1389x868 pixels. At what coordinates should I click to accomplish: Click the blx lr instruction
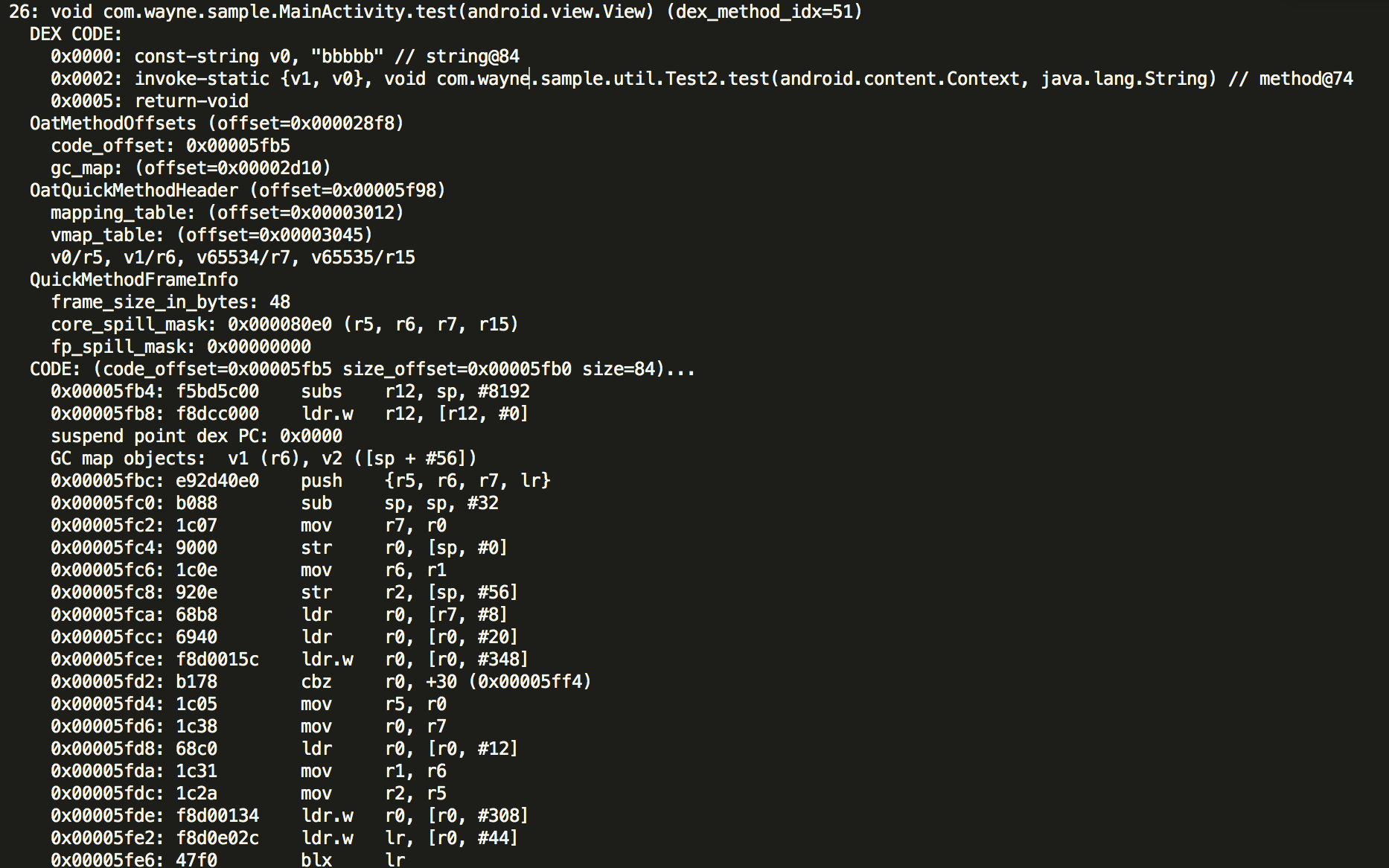[x=353, y=860]
